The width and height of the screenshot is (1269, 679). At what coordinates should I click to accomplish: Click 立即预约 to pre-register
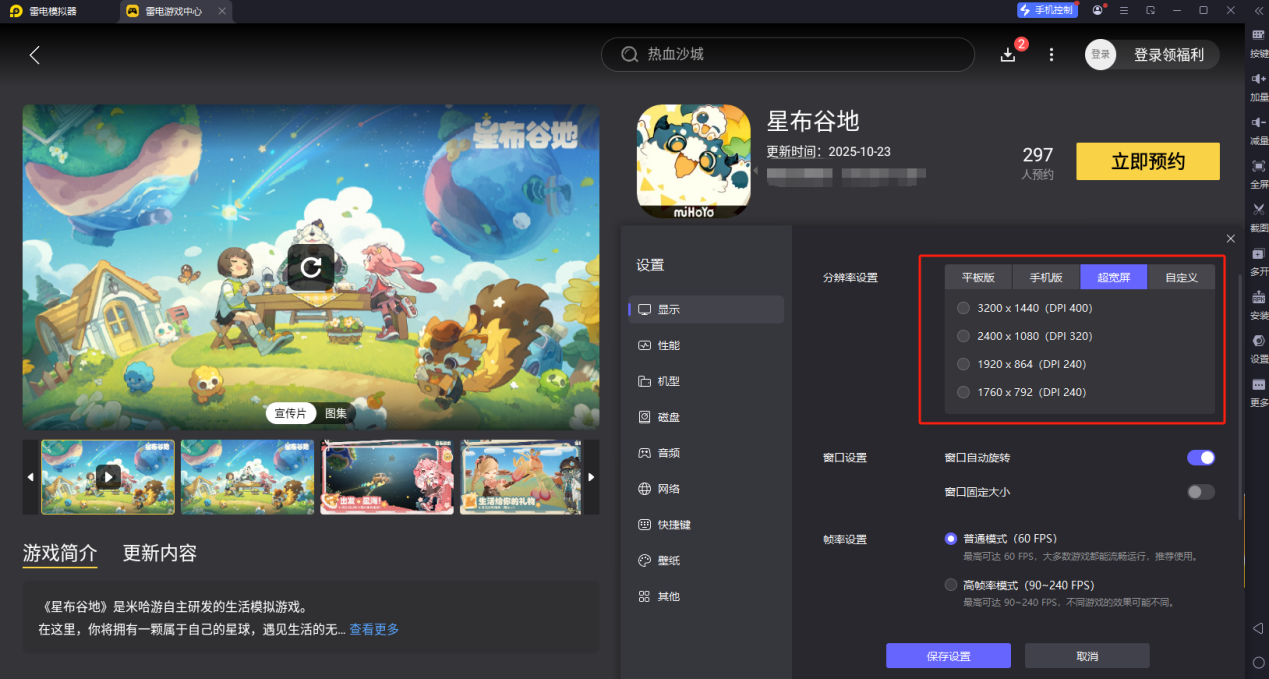point(1146,161)
